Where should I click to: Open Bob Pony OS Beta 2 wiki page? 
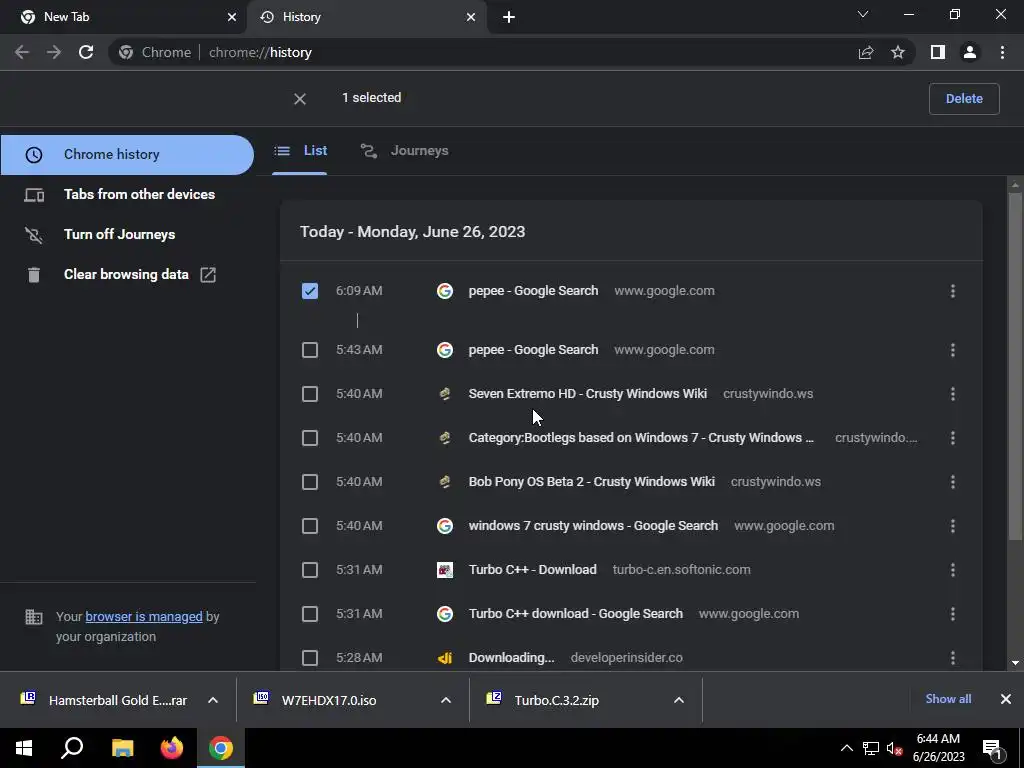(592, 482)
